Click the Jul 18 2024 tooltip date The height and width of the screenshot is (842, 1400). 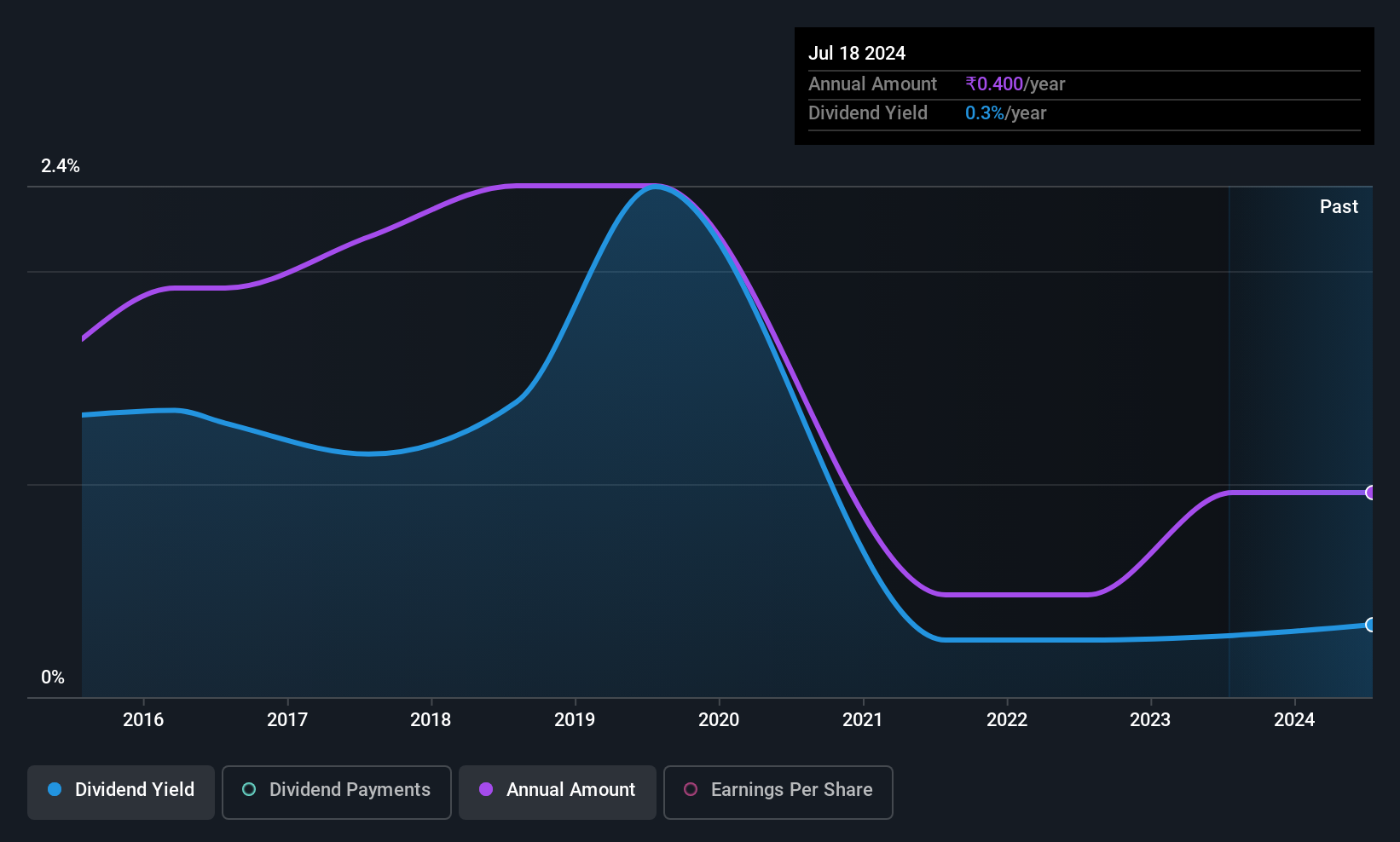(857, 54)
